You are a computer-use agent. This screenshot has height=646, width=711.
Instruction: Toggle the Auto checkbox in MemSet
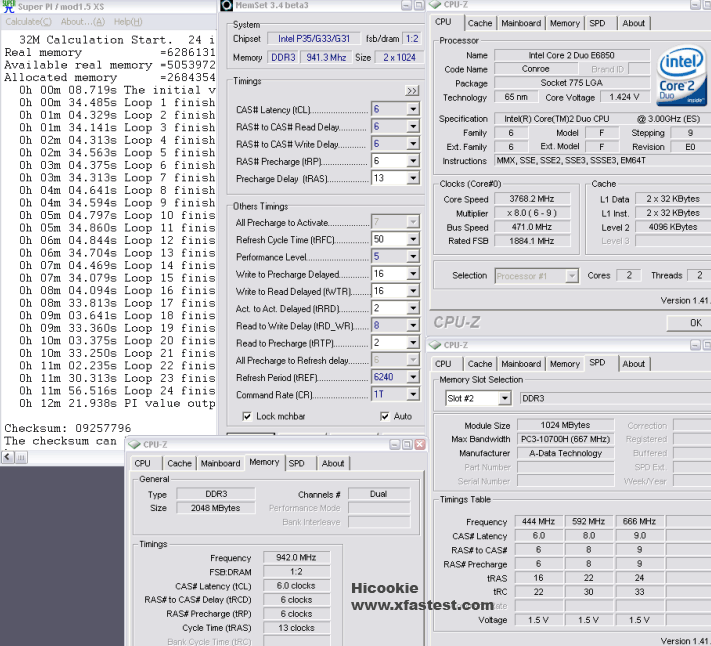point(385,416)
